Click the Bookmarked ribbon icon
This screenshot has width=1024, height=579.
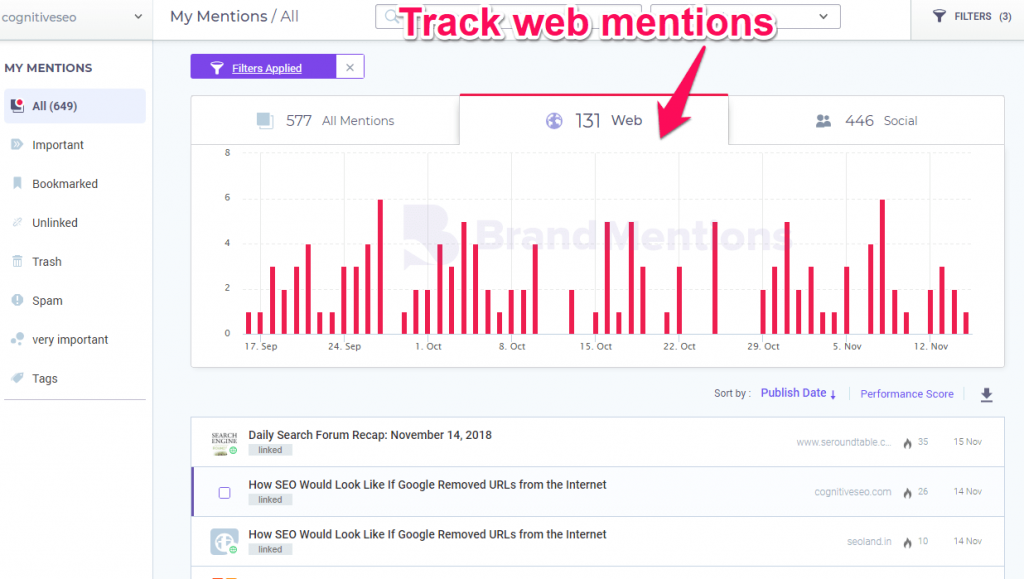tap(17, 183)
